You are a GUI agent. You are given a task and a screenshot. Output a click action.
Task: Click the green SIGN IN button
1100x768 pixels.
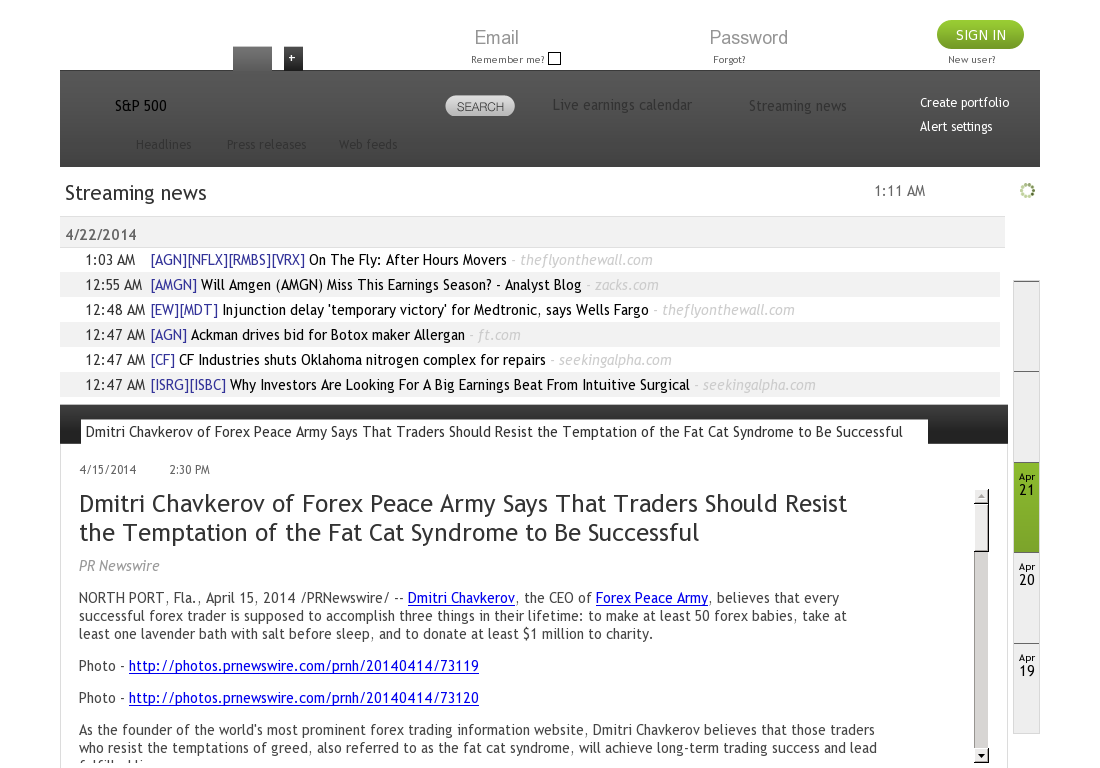[x=980, y=35]
